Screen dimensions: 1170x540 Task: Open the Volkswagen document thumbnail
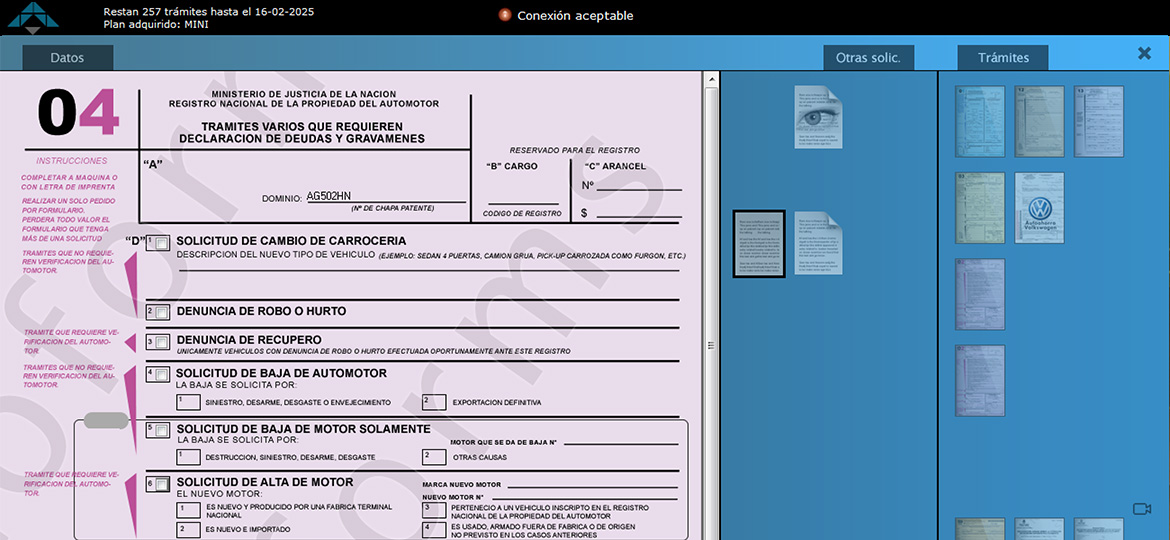coord(1040,208)
